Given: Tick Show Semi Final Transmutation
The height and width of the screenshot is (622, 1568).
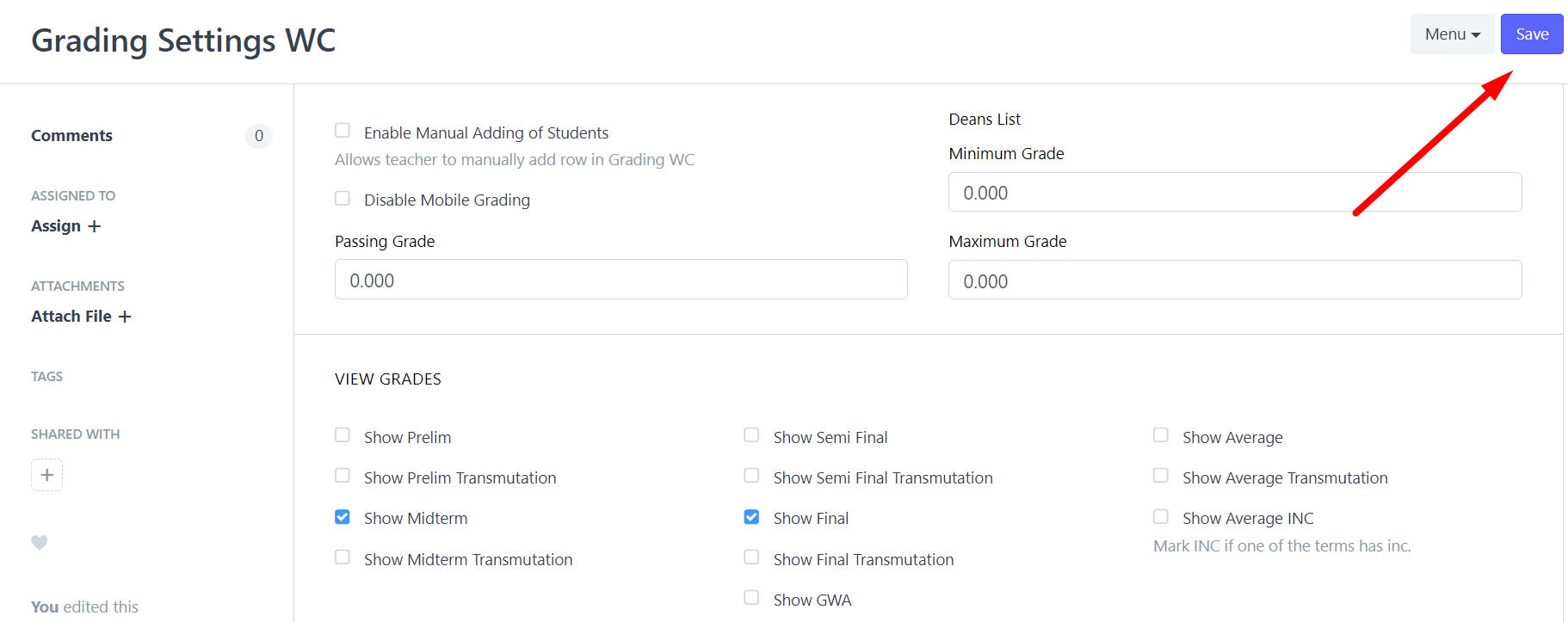Looking at the screenshot, I should pyautogui.click(x=751, y=476).
